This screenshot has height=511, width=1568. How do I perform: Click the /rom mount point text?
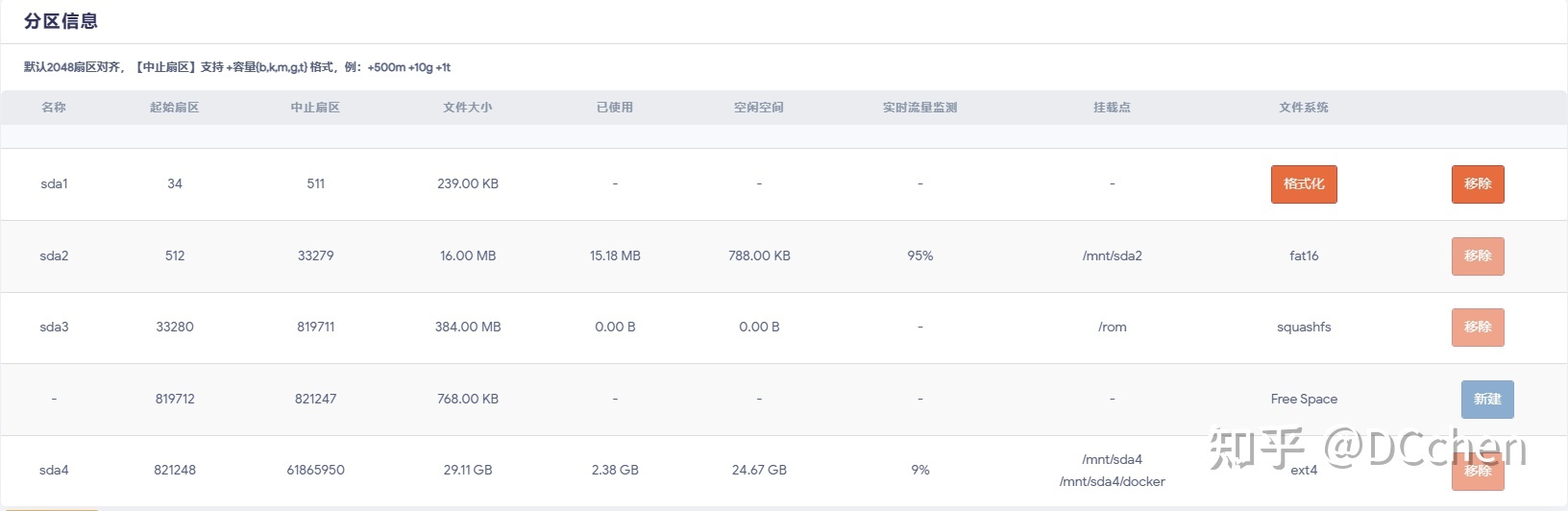pos(1112,328)
